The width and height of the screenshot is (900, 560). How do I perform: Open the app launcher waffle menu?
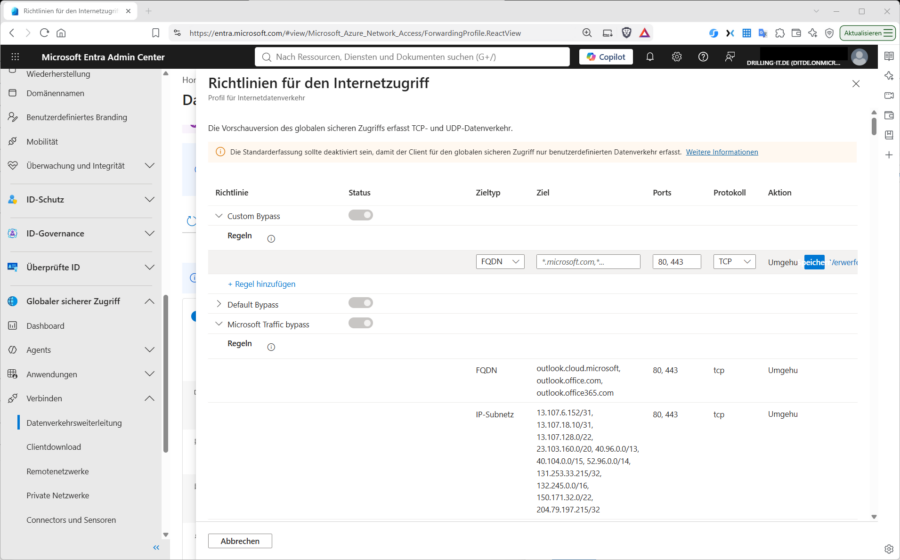15,57
